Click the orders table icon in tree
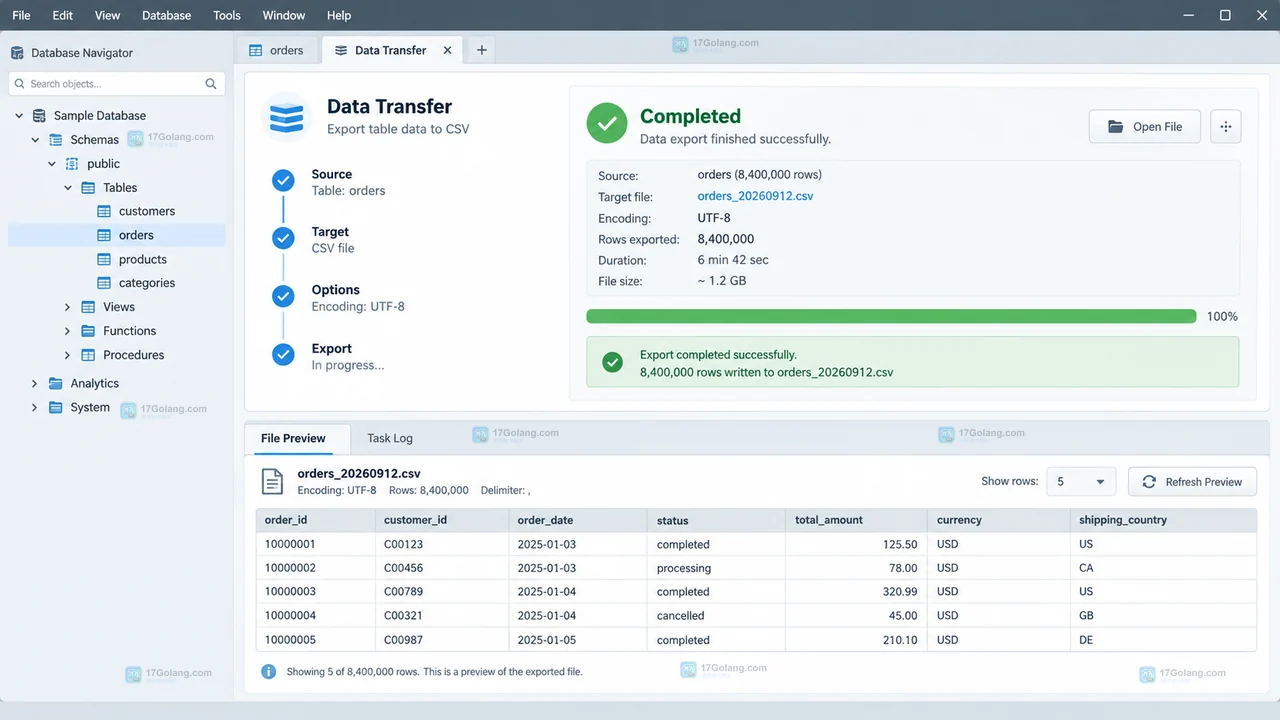 104,235
